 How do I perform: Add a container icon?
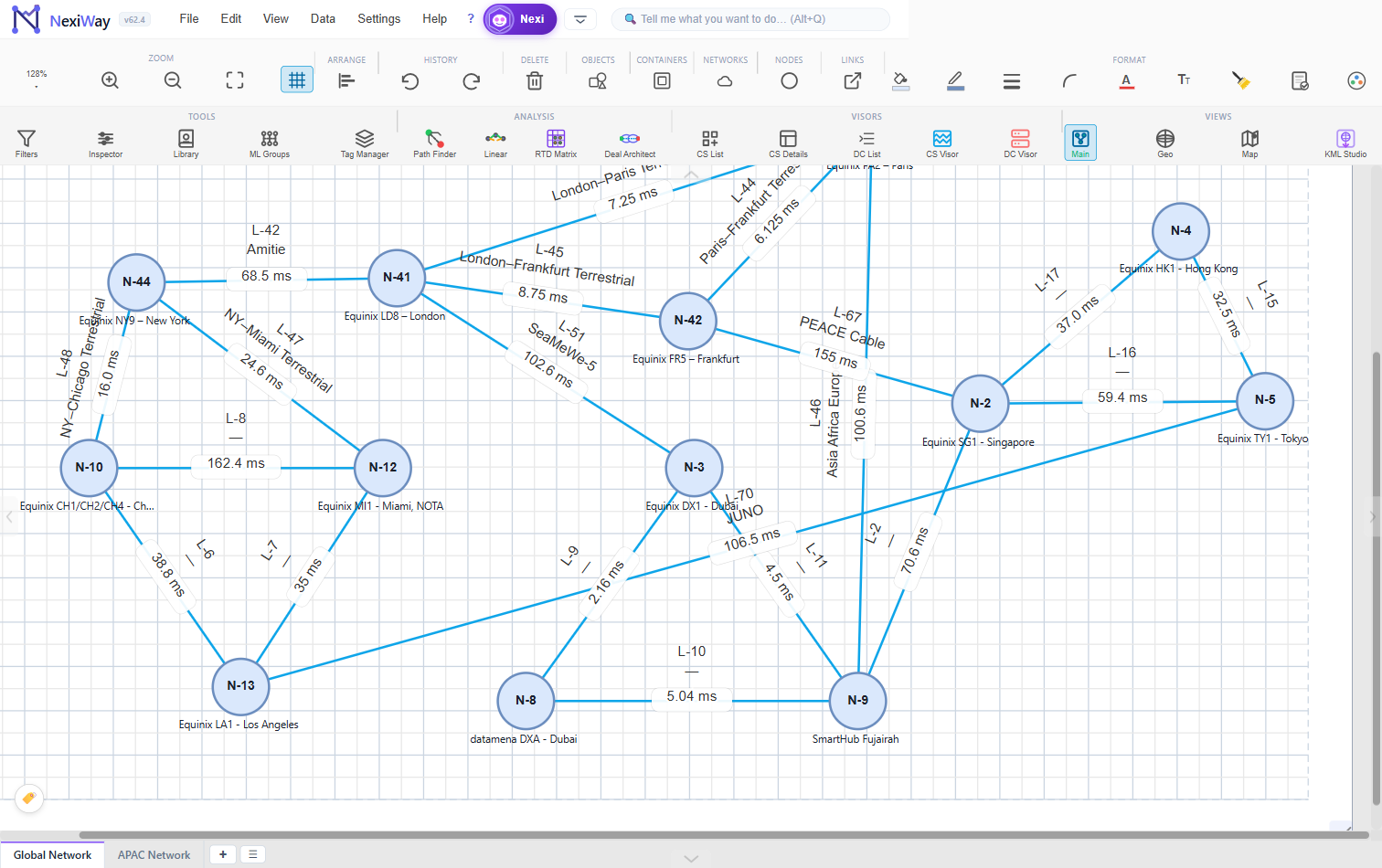[x=662, y=80]
